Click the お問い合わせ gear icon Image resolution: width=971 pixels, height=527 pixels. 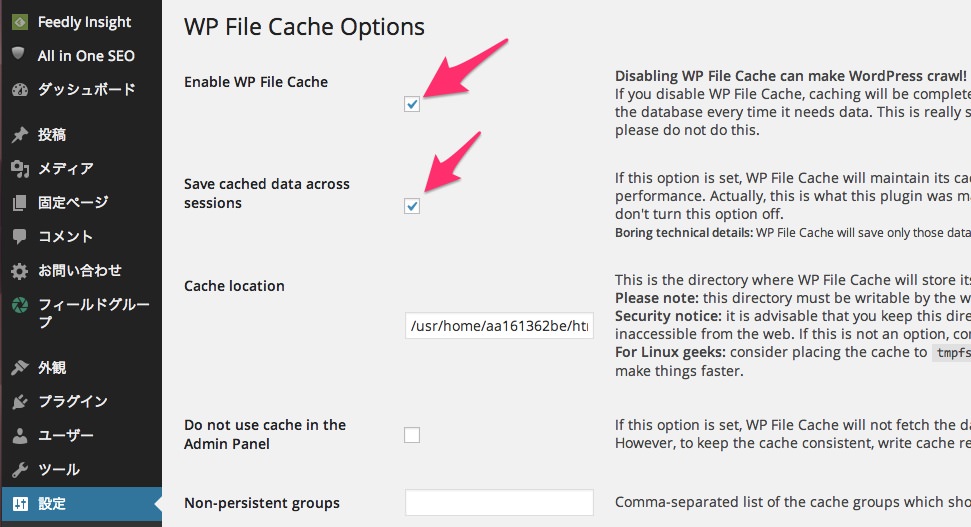click(20, 271)
